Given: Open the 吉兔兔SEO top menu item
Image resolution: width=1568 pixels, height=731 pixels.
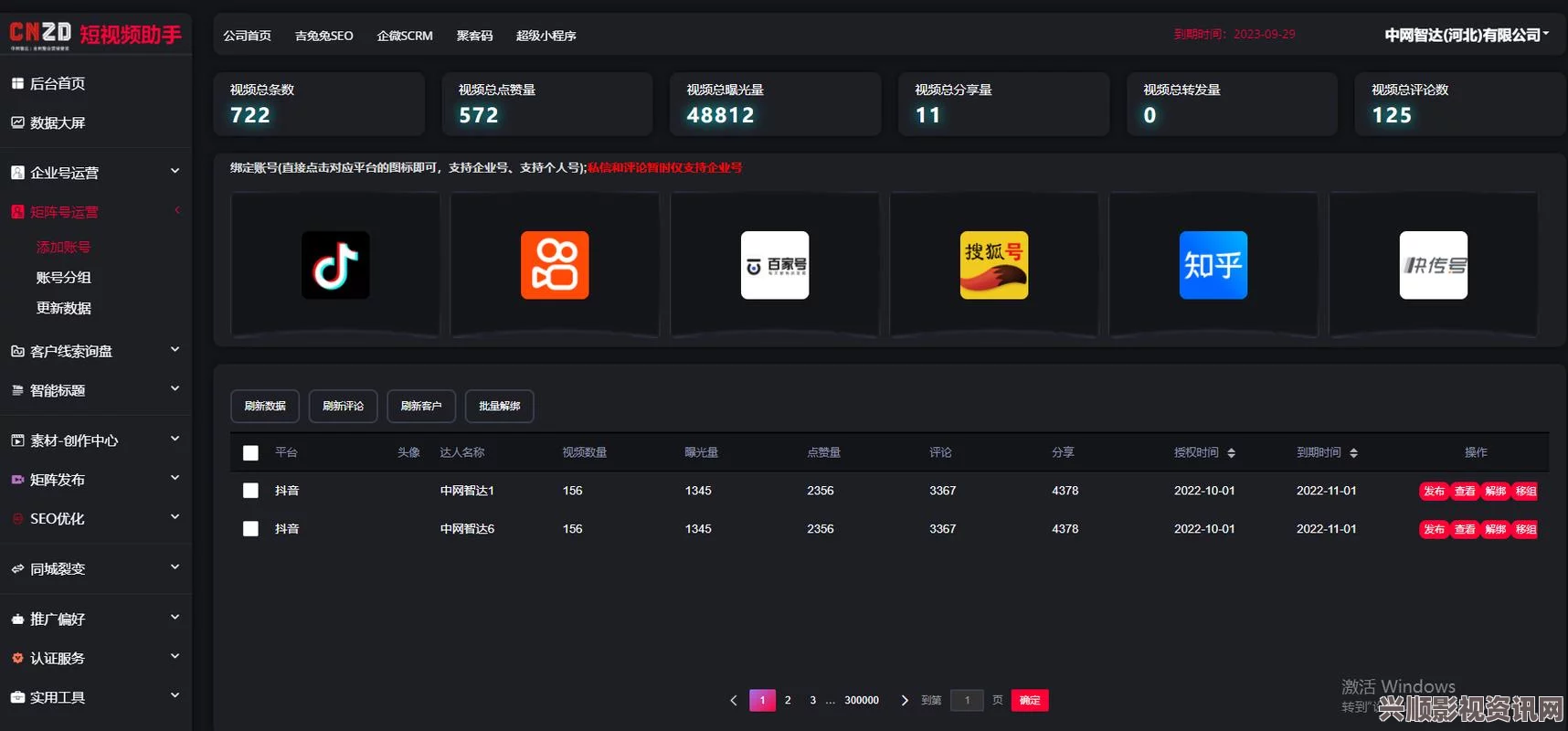Looking at the screenshot, I should click(323, 36).
